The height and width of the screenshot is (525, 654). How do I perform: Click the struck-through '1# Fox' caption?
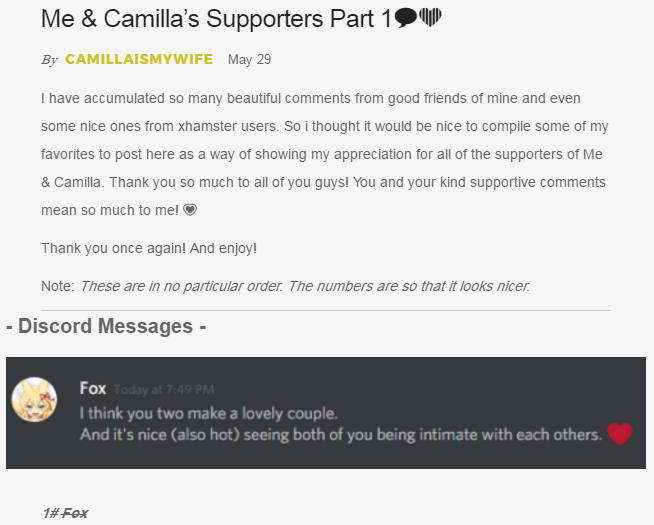tap(65, 513)
